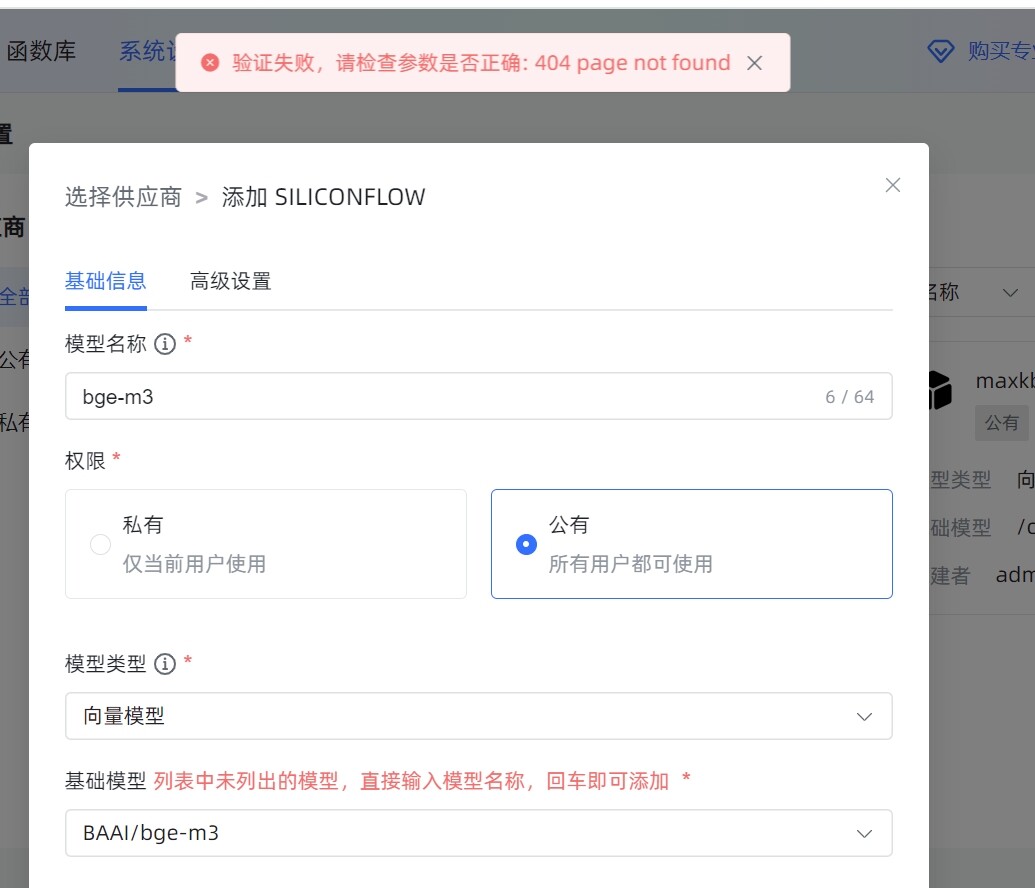Switch to the 高级设置 tab
Image resolution: width=1035 pixels, height=888 pixels.
230,281
